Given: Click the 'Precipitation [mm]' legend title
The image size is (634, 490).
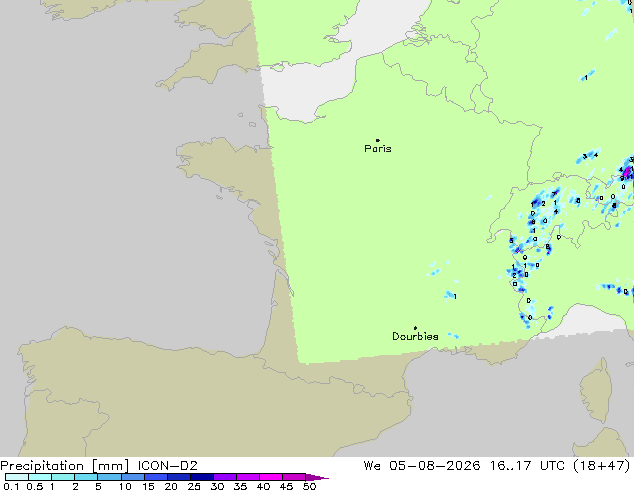Looking at the screenshot, I should tap(65, 466).
